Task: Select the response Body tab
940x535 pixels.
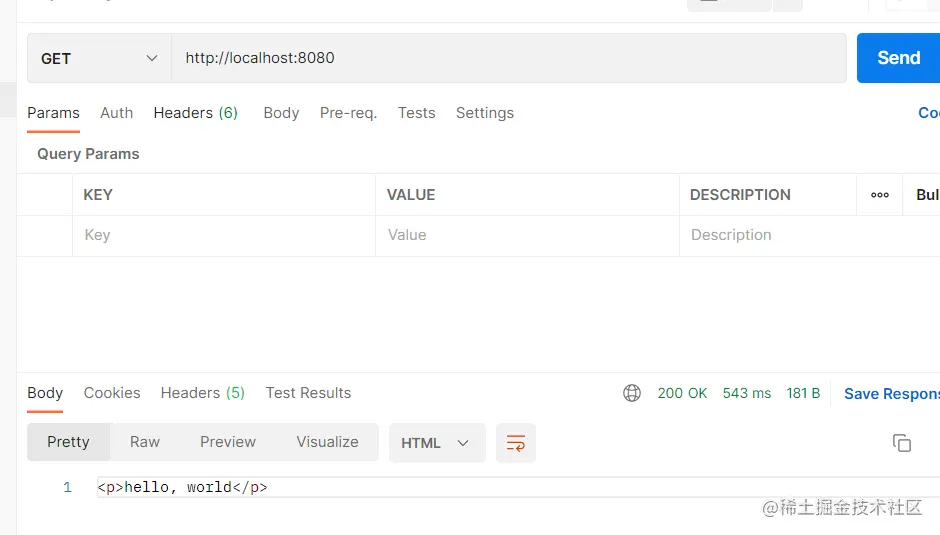Action: click(45, 393)
